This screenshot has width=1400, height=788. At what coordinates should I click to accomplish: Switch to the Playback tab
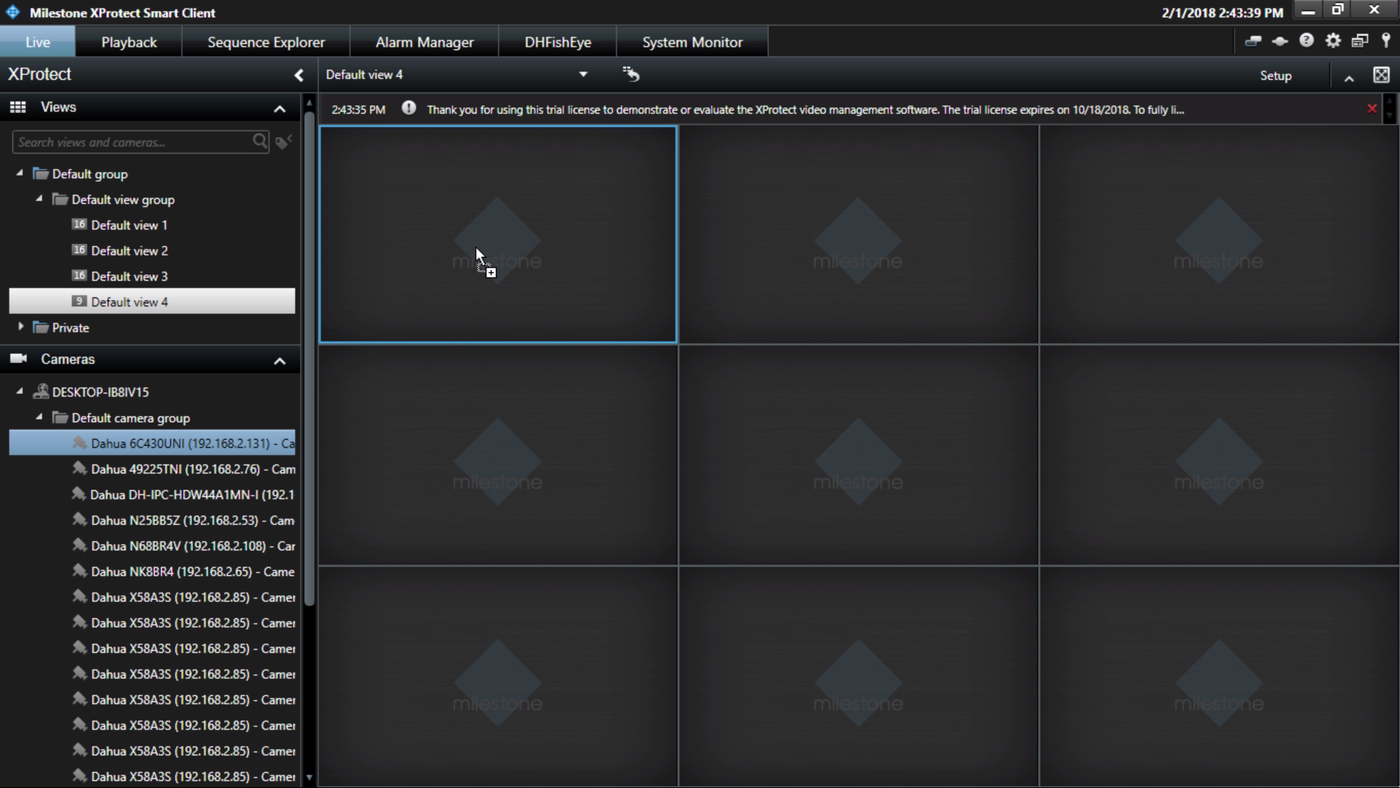[x=129, y=42]
